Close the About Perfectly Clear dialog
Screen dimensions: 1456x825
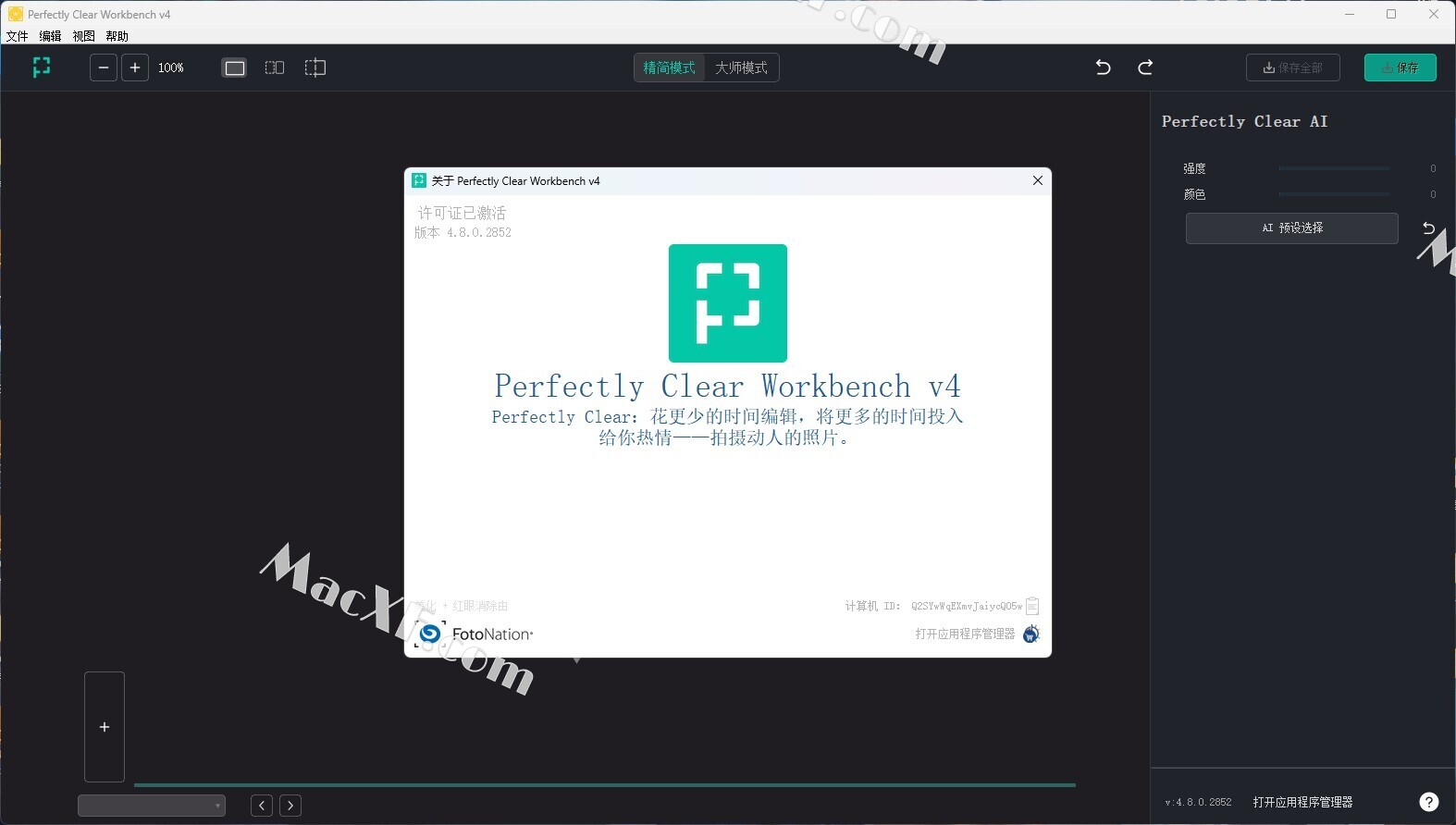tap(1038, 180)
